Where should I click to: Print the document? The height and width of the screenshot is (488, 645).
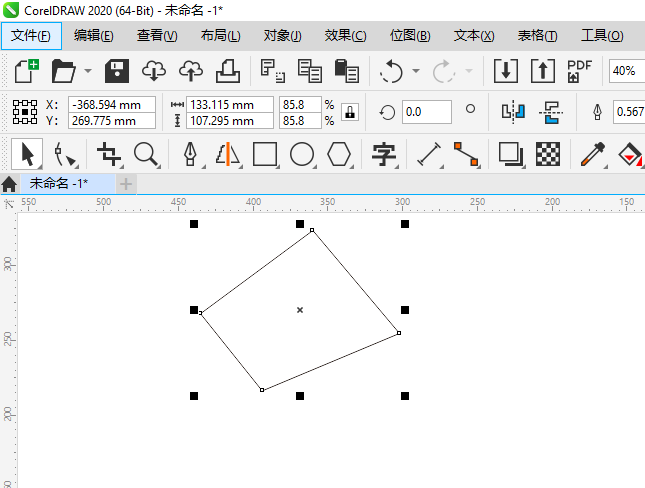(228, 71)
